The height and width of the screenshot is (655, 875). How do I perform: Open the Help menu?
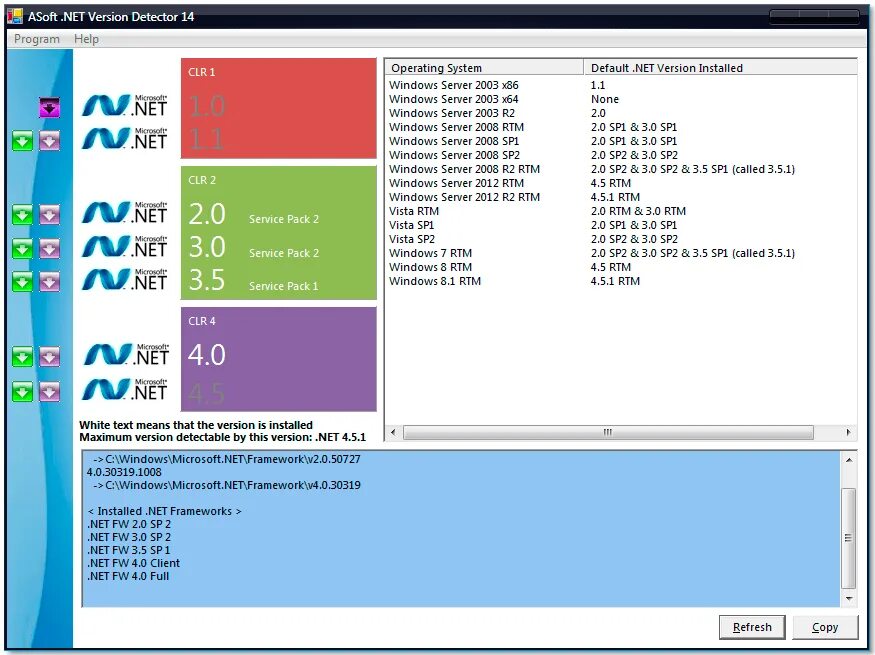click(x=86, y=39)
